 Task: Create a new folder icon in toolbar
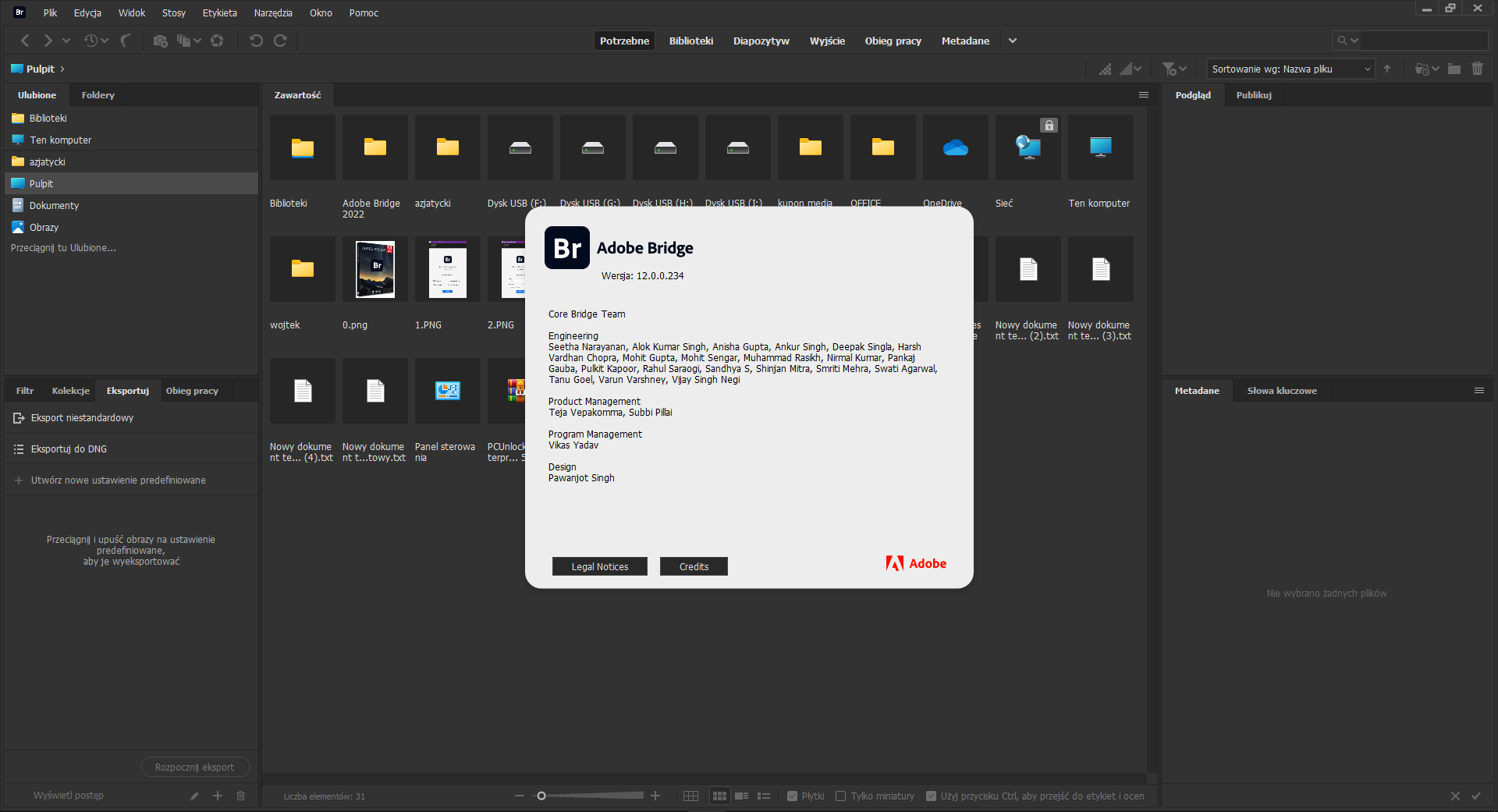pos(1454,69)
